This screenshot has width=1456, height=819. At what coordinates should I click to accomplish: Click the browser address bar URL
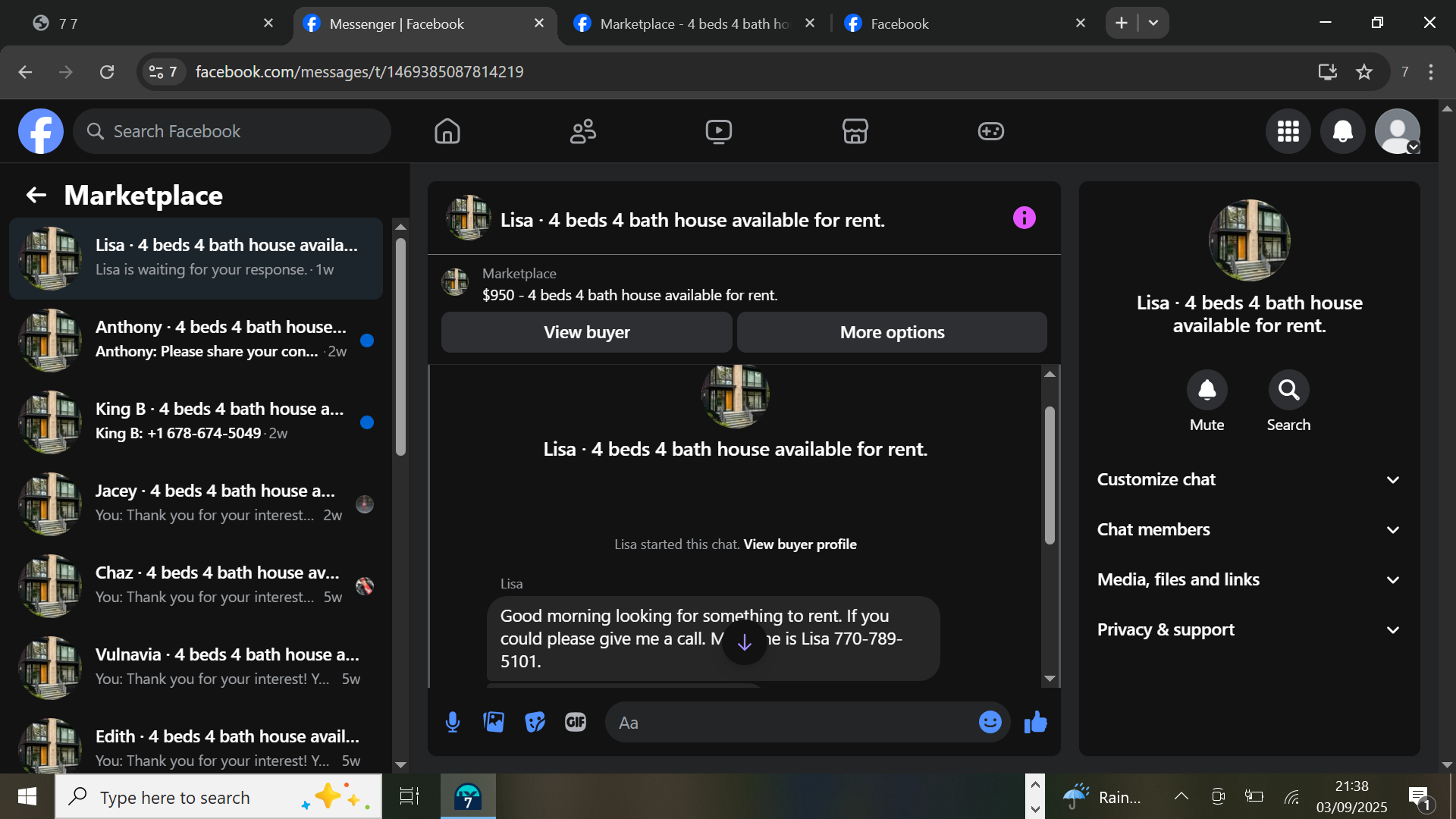(x=359, y=72)
